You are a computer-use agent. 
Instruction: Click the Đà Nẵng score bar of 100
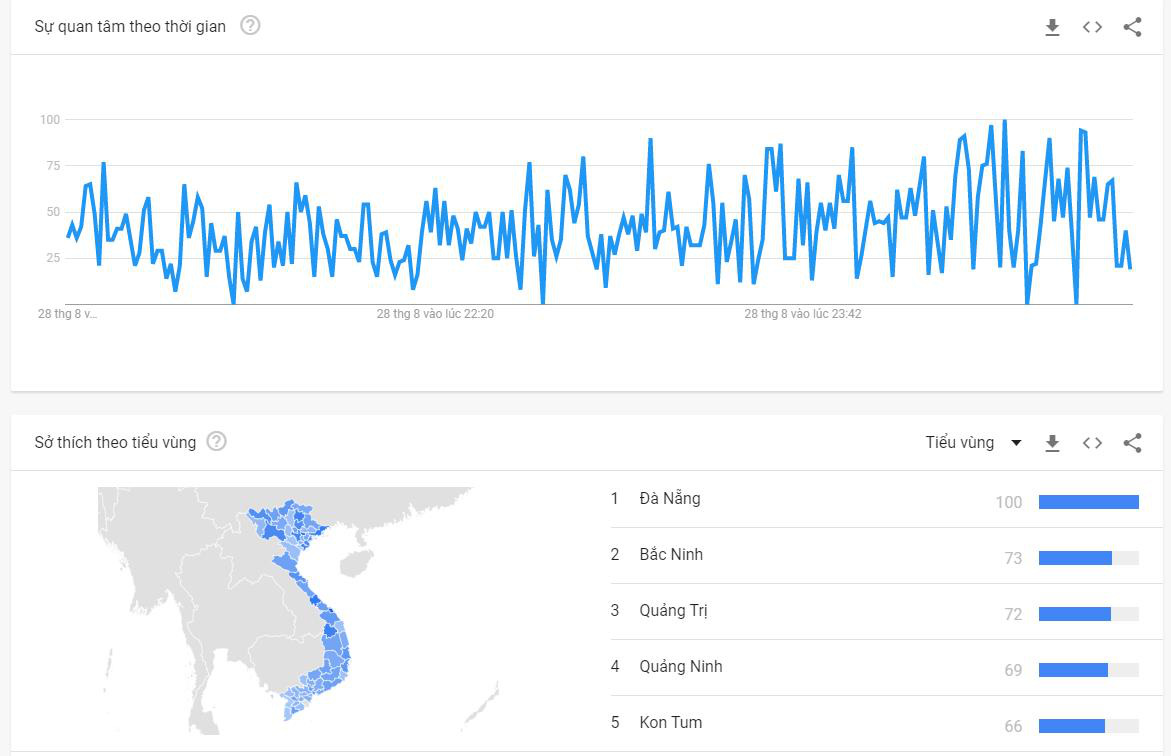(1089, 502)
